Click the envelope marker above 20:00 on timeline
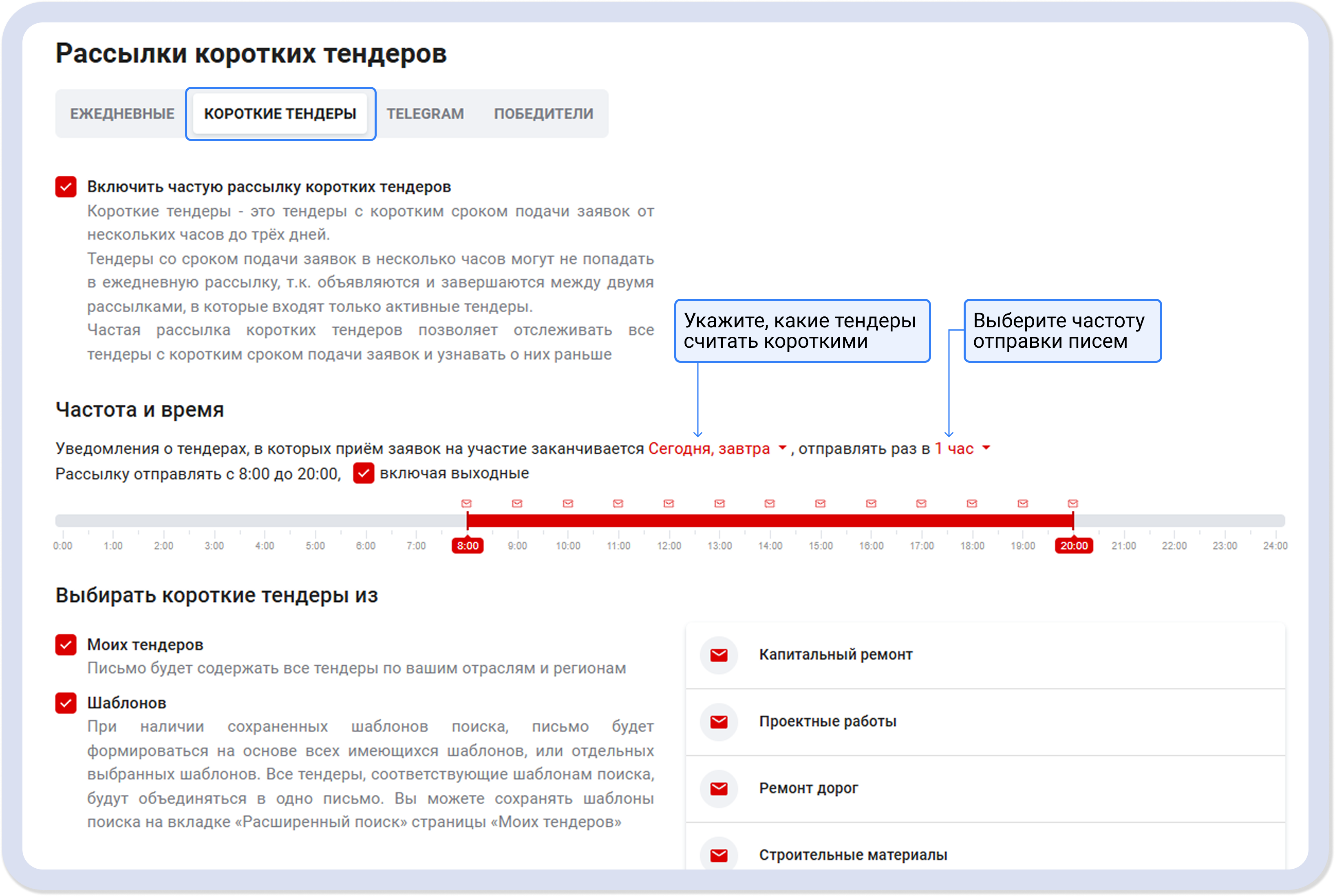The image size is (1335, 896). pos(1073,503)
